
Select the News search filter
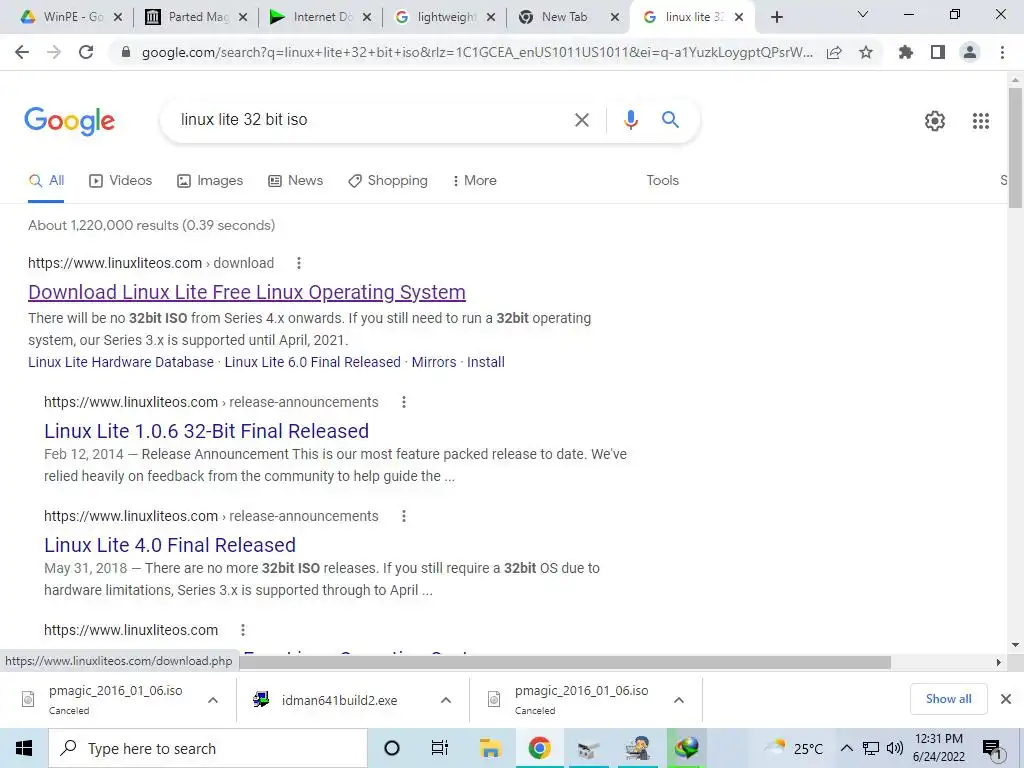[x=296, y=181]
